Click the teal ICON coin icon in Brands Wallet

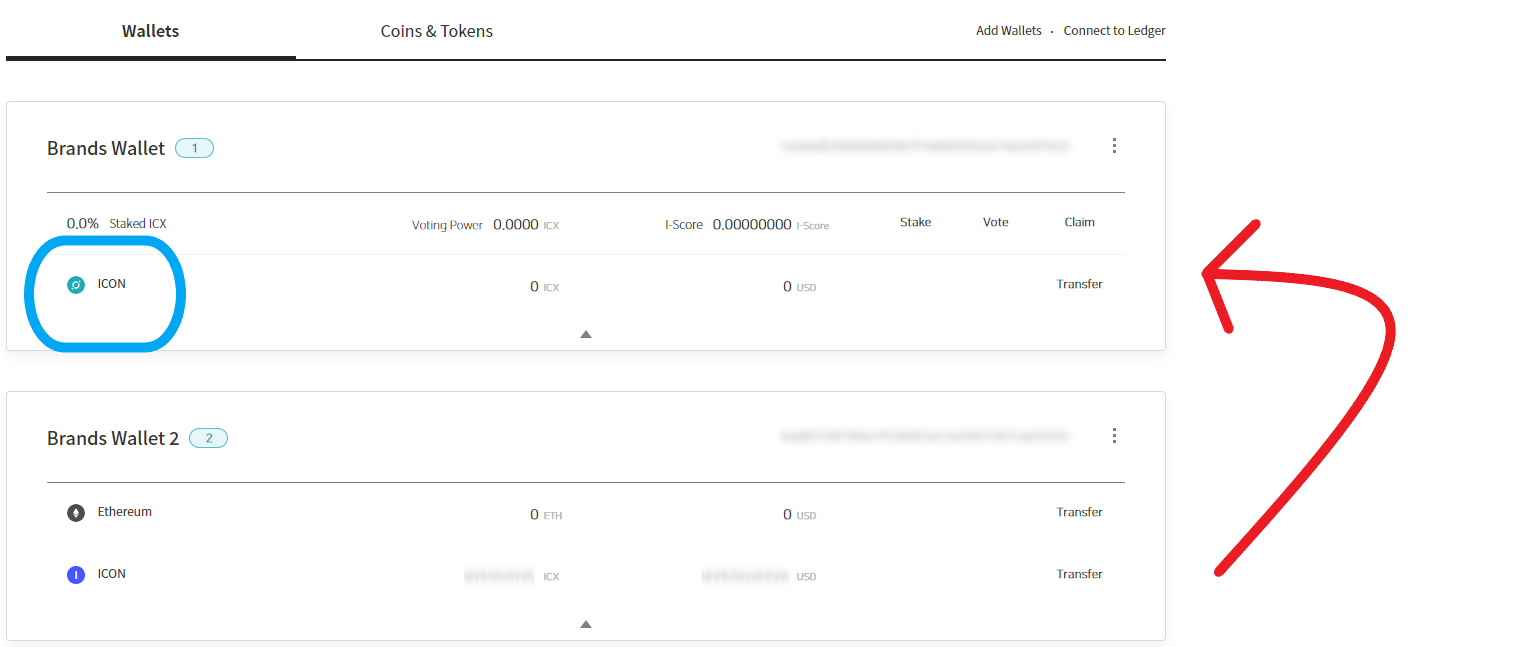76,285
